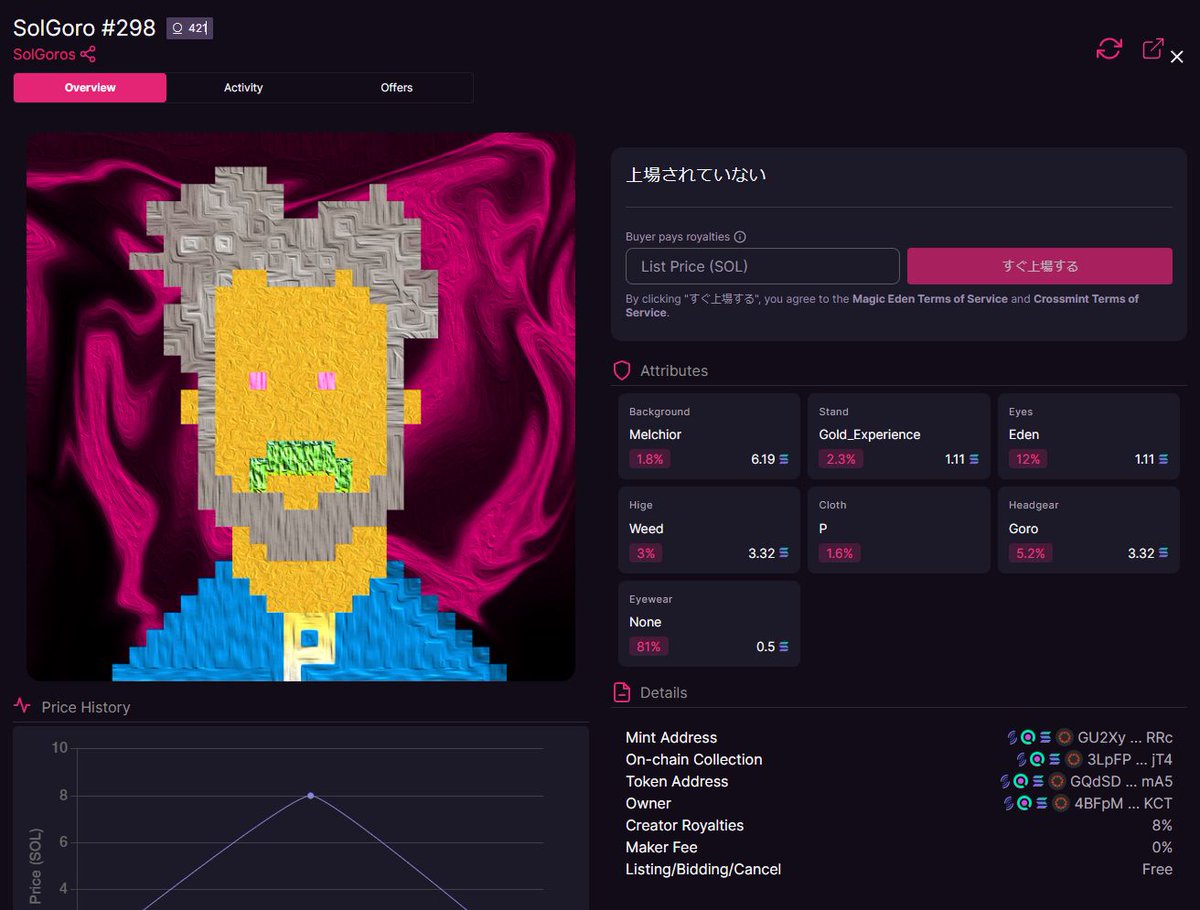Switch to the Activity tab

(x=243, y=88)
